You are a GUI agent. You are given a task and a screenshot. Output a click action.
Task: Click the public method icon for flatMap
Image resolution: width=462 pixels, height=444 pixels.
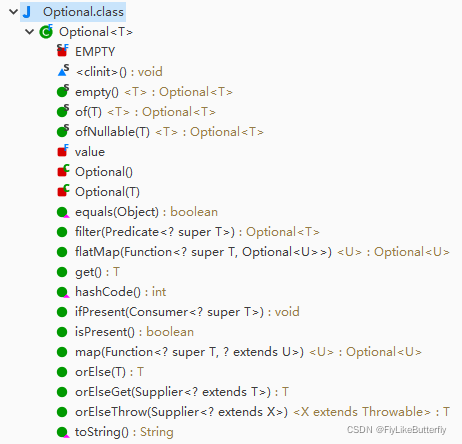(x=62, y=252)
